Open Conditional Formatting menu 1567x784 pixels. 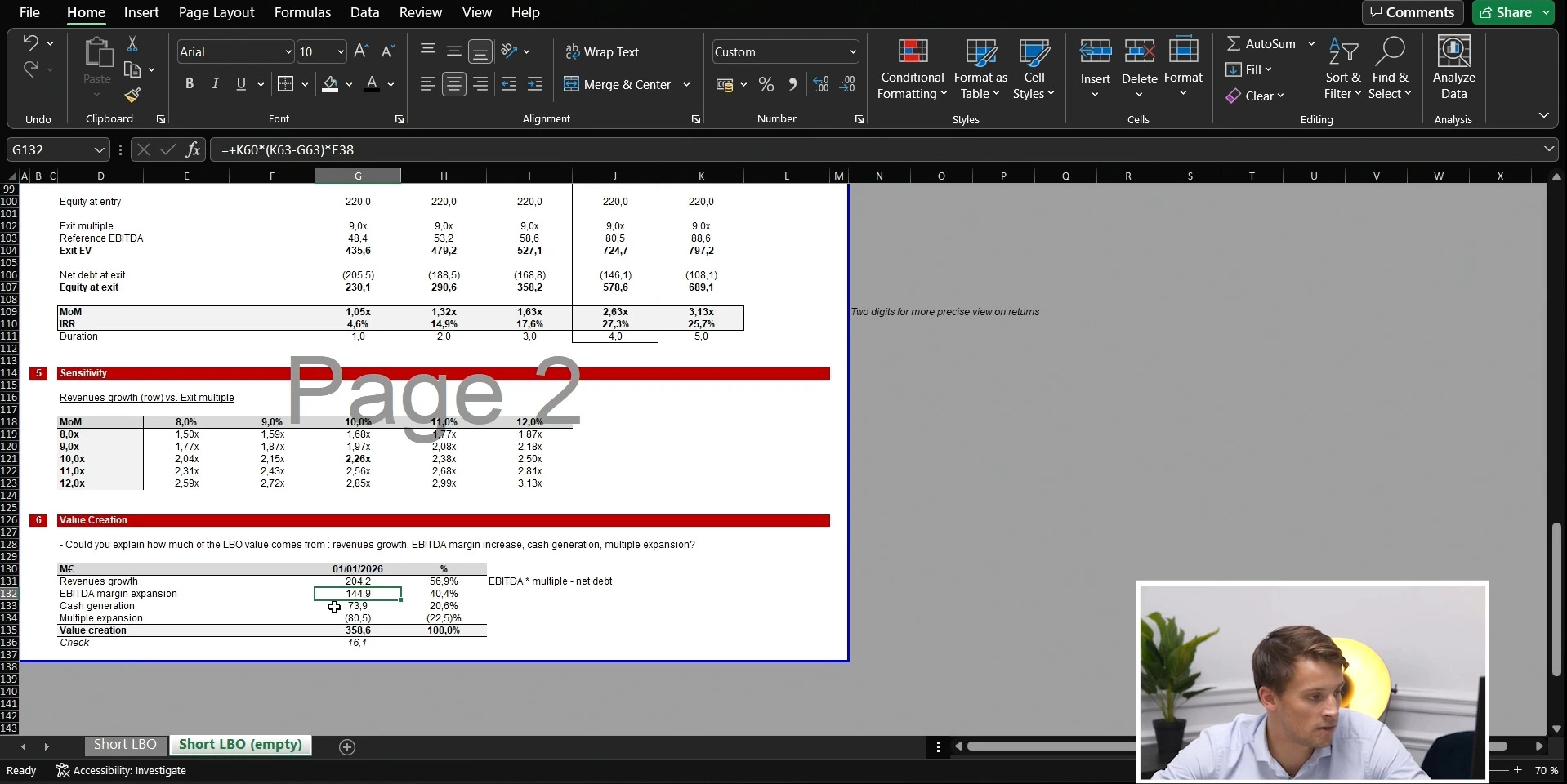click(912, 69)
